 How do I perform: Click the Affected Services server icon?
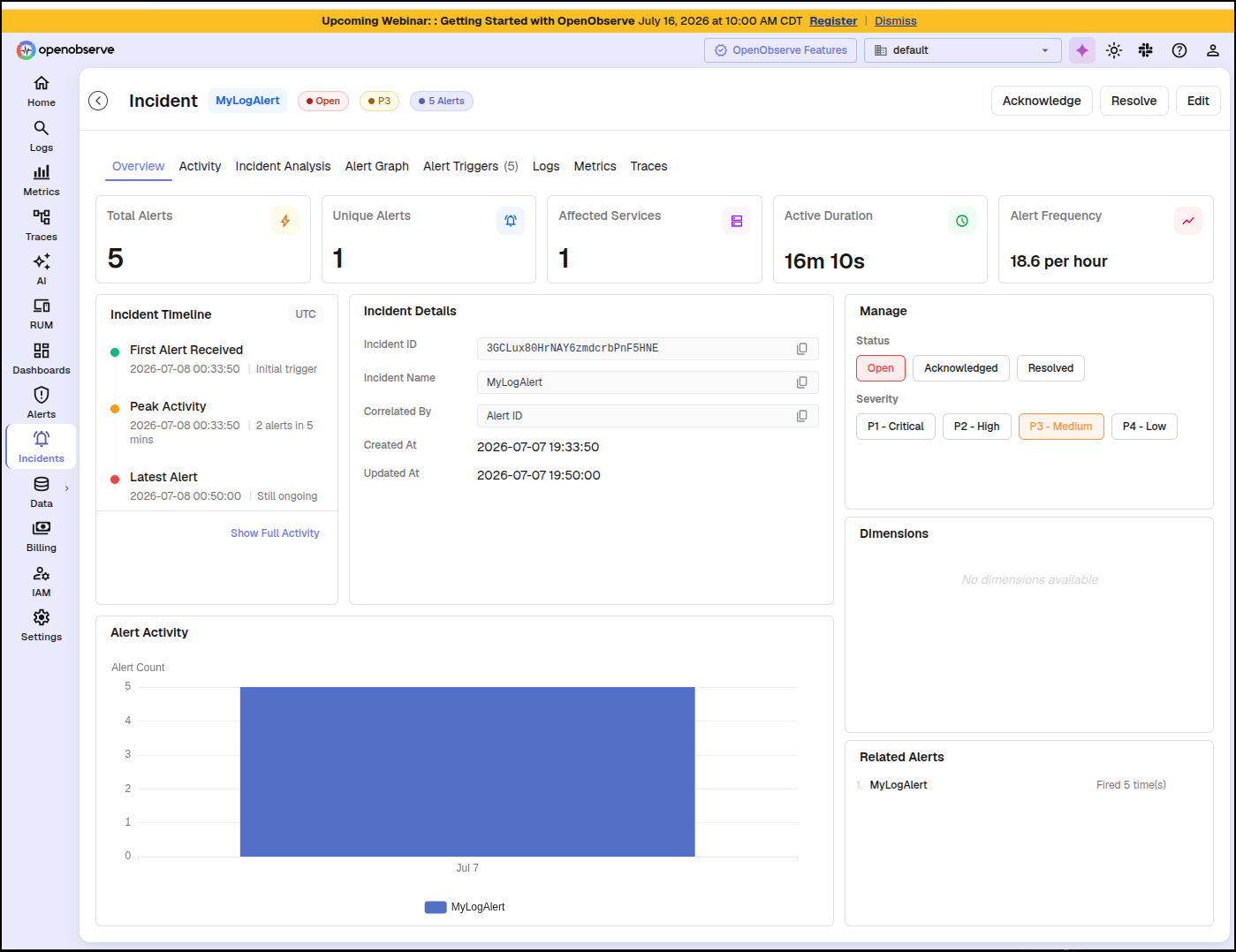click(x=737, y=221)
